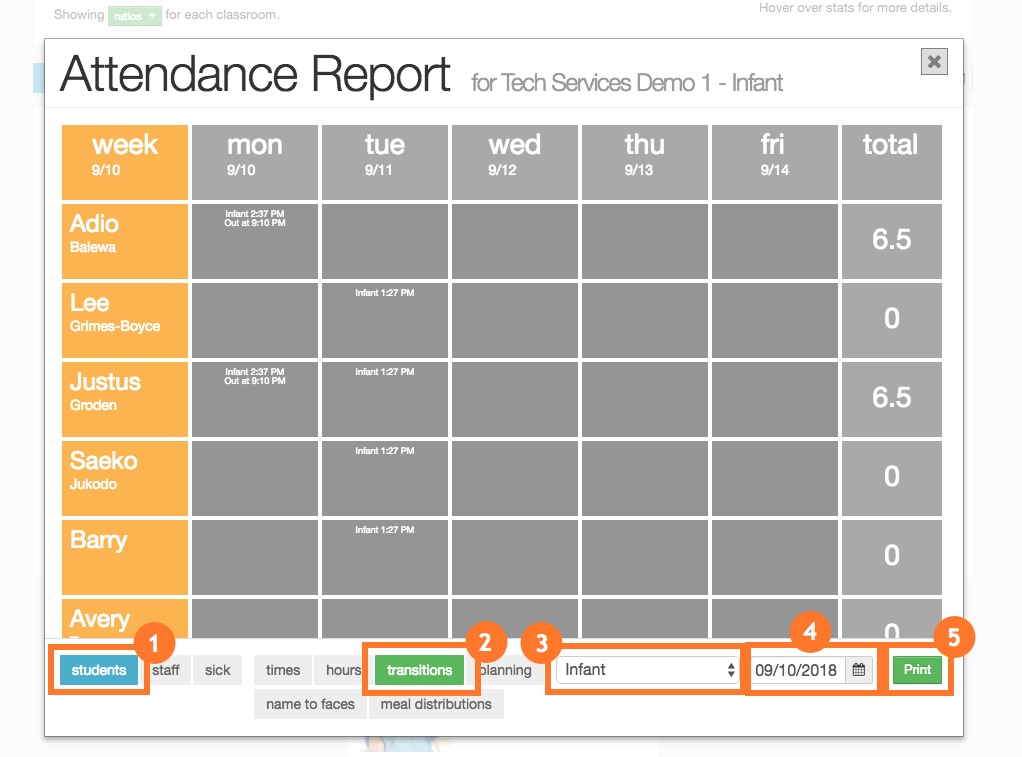Click the mon 9/10 column header

coord(255,162)
